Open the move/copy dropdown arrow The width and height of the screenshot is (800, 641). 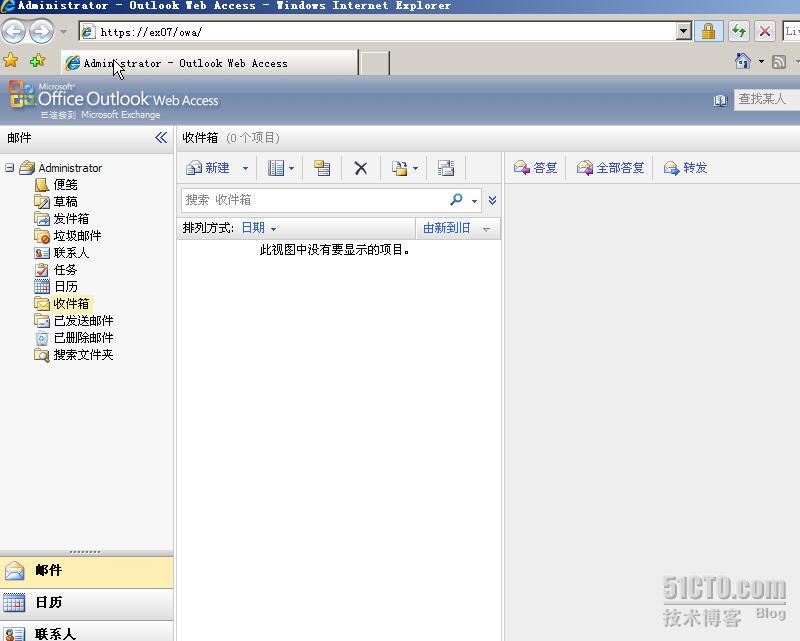(x=415, y=168)
